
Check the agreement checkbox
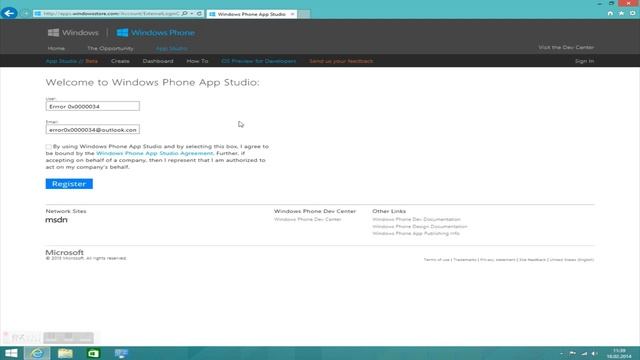click(49, 147)
